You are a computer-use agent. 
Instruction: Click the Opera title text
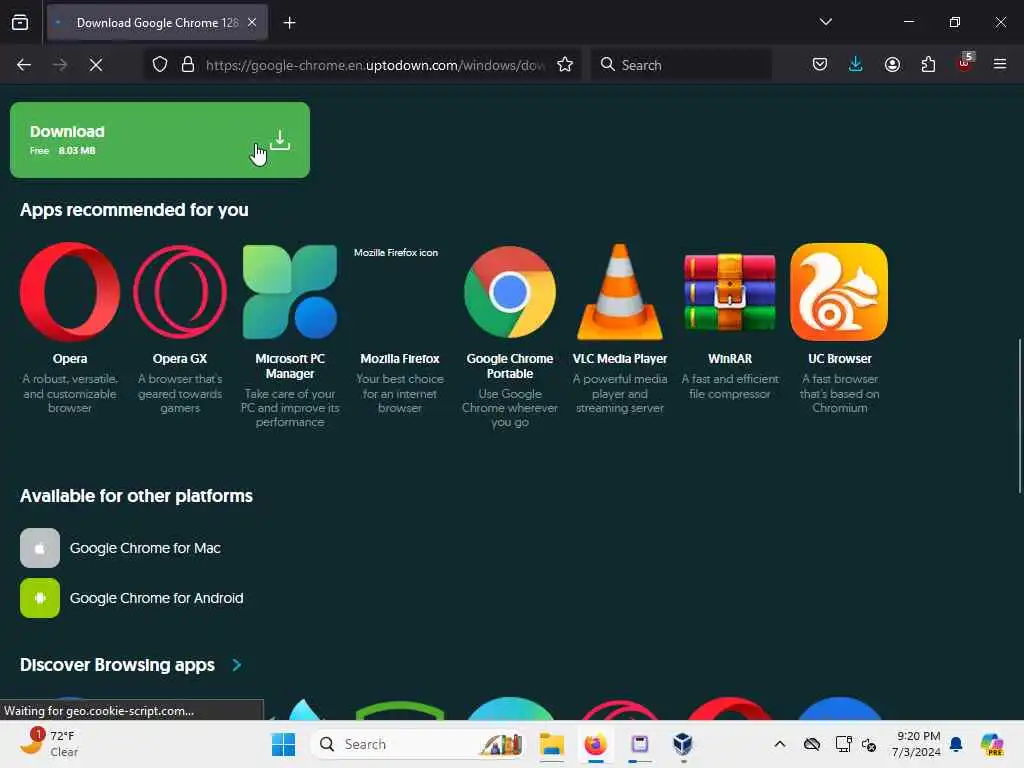(x=70, y=359)
